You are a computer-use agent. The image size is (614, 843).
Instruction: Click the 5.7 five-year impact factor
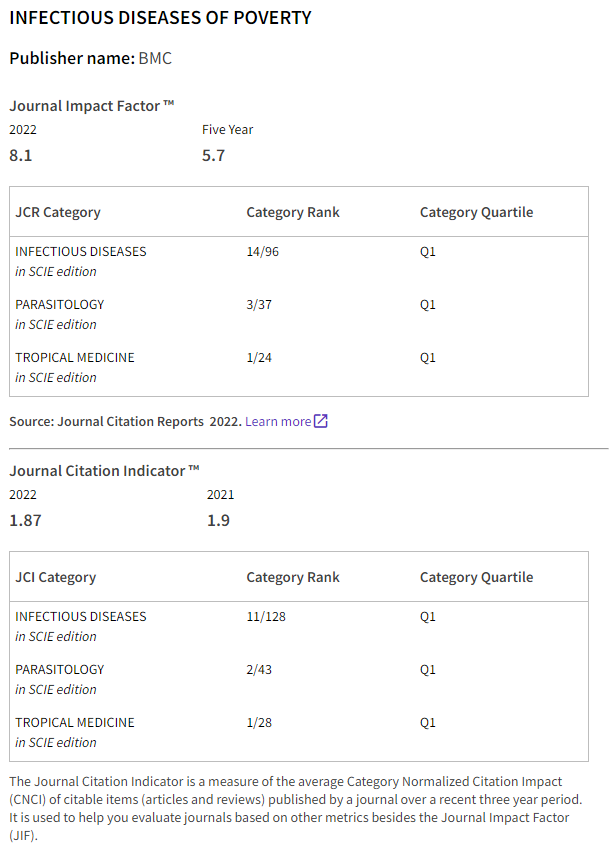coord(214,155)
